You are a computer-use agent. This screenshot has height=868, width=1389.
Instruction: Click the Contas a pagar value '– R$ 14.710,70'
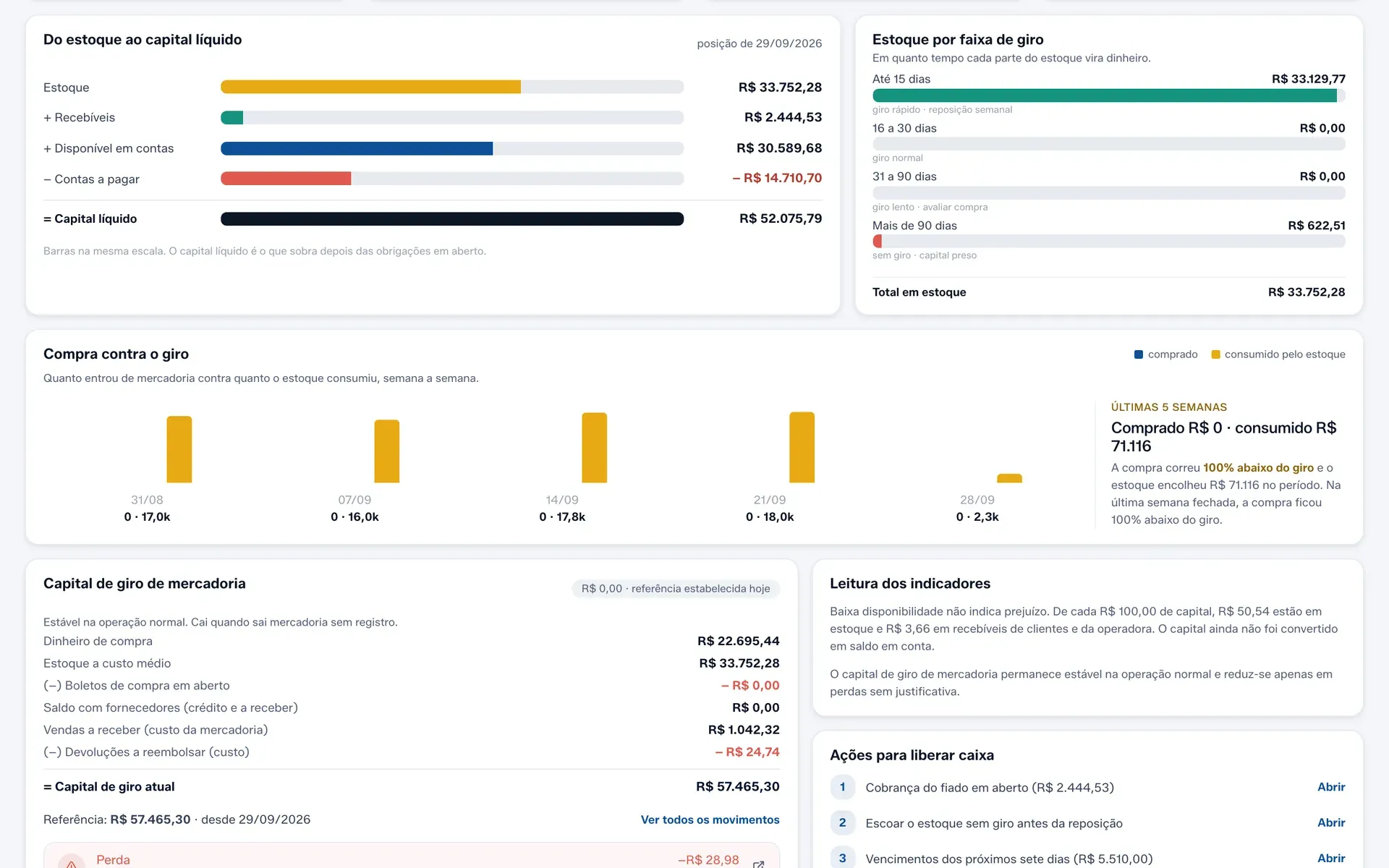pyautogui.click(x=777, y=178)
